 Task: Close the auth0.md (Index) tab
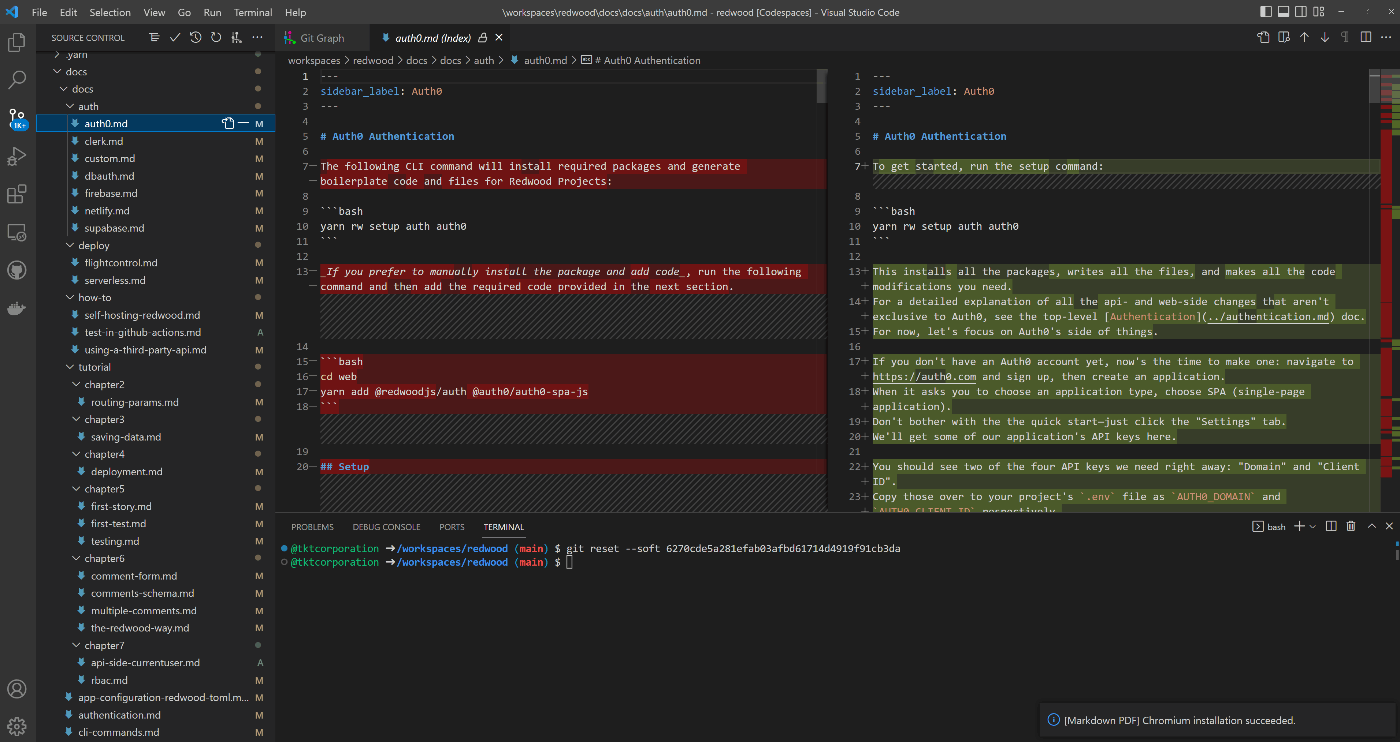click(501, 38)
